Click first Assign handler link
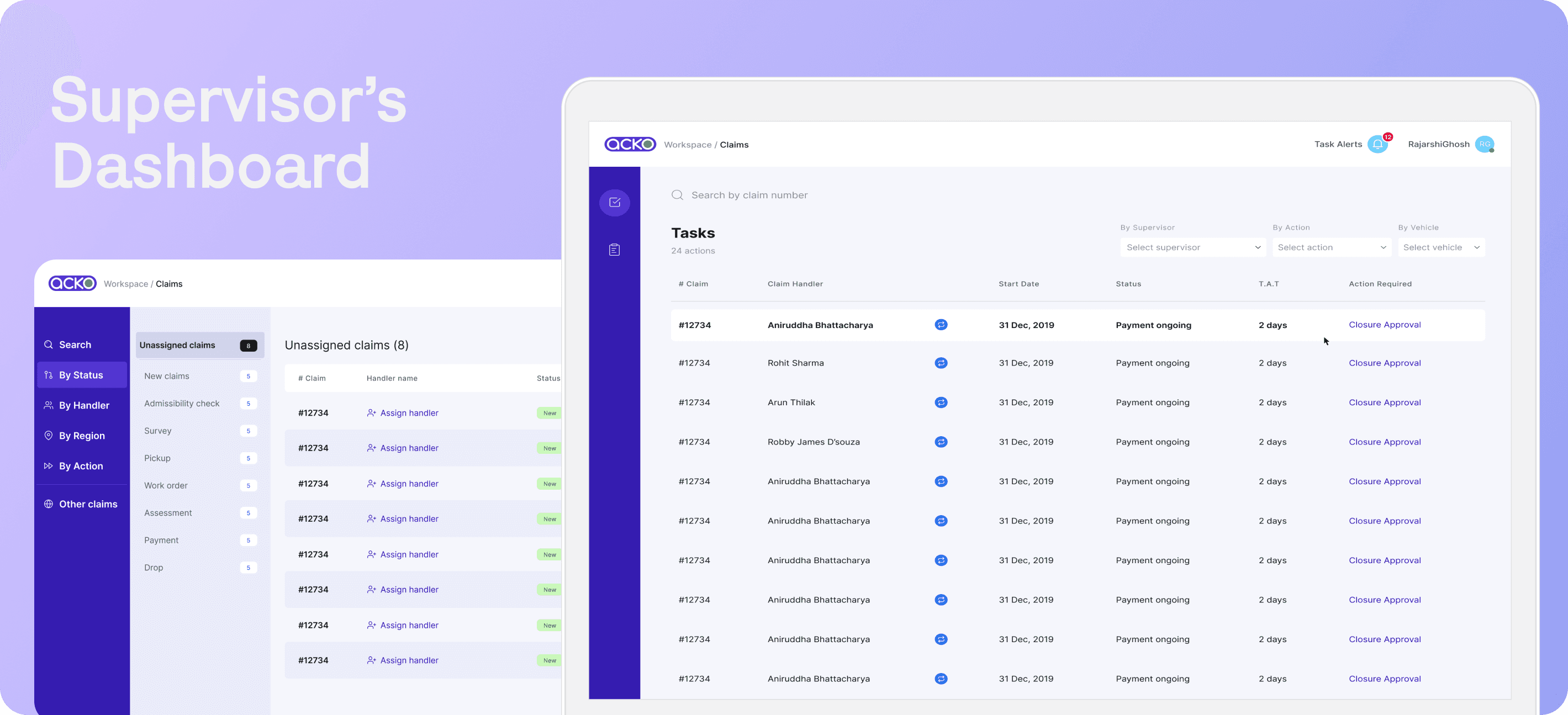Viewport: 1568px width, 715px height. click(409, 412)
